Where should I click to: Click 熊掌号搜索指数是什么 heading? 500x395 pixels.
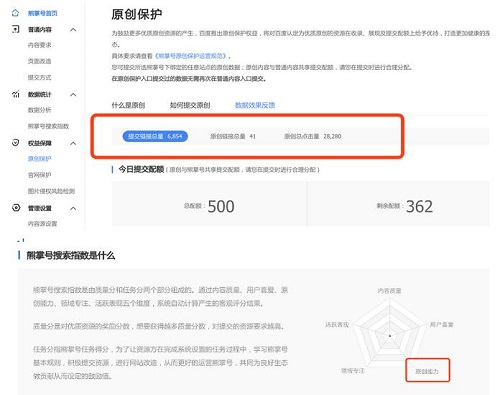point(71,256)
